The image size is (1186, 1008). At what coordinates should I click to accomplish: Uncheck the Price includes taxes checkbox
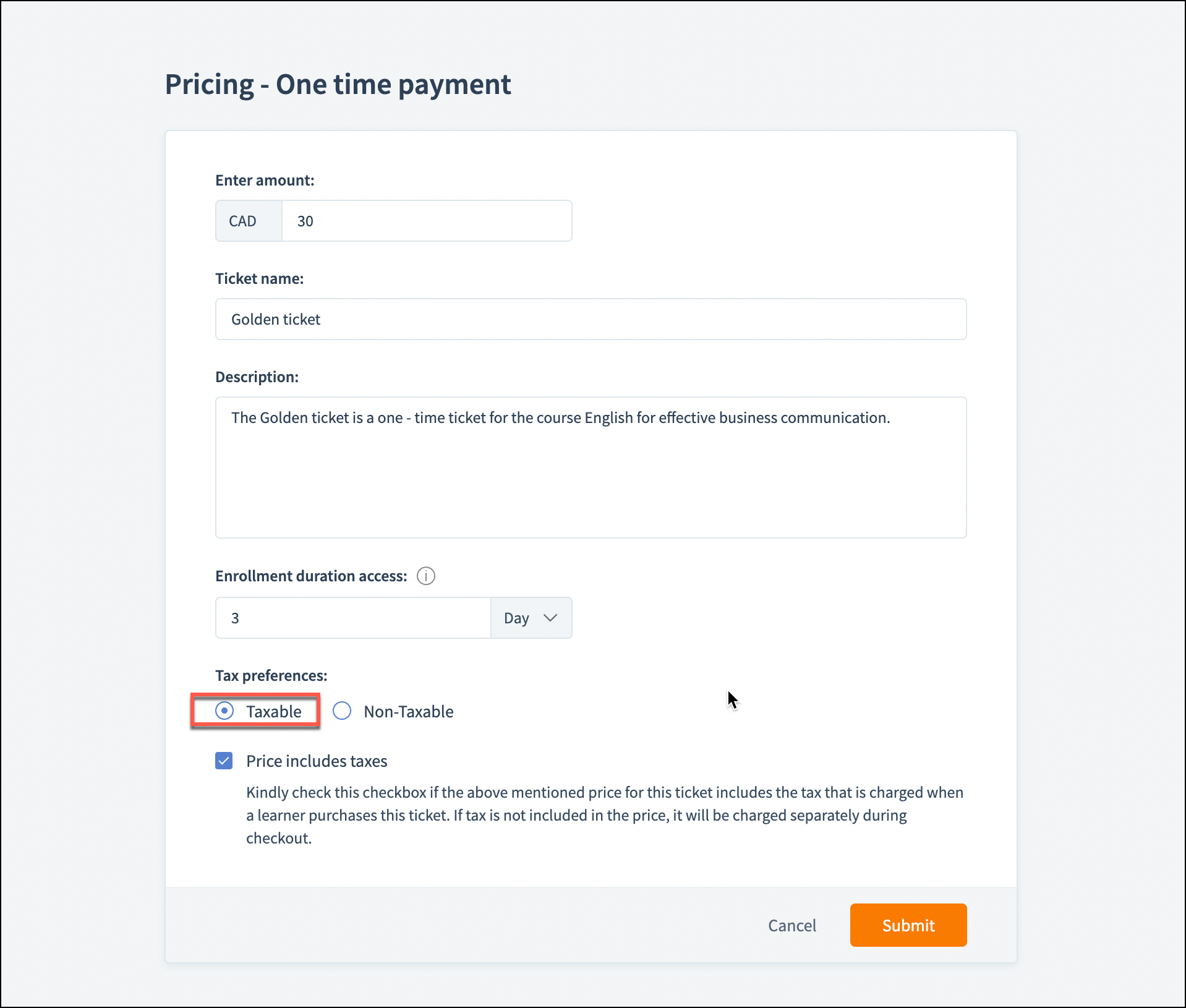tap(224, 761)
